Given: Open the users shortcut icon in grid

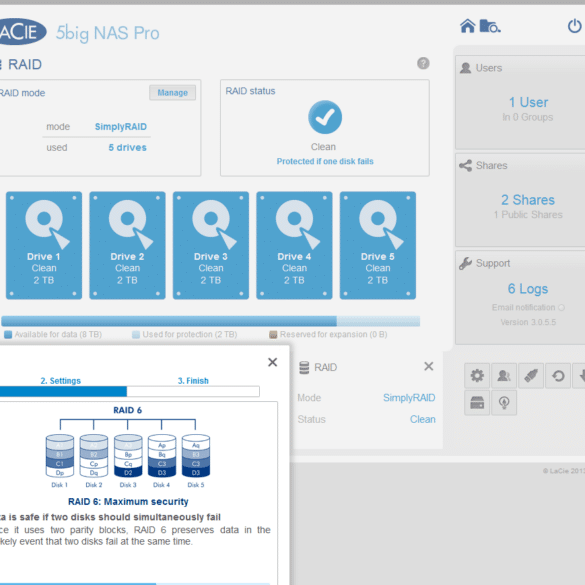Looking at the screenshot, I should (x=504, y=376).
